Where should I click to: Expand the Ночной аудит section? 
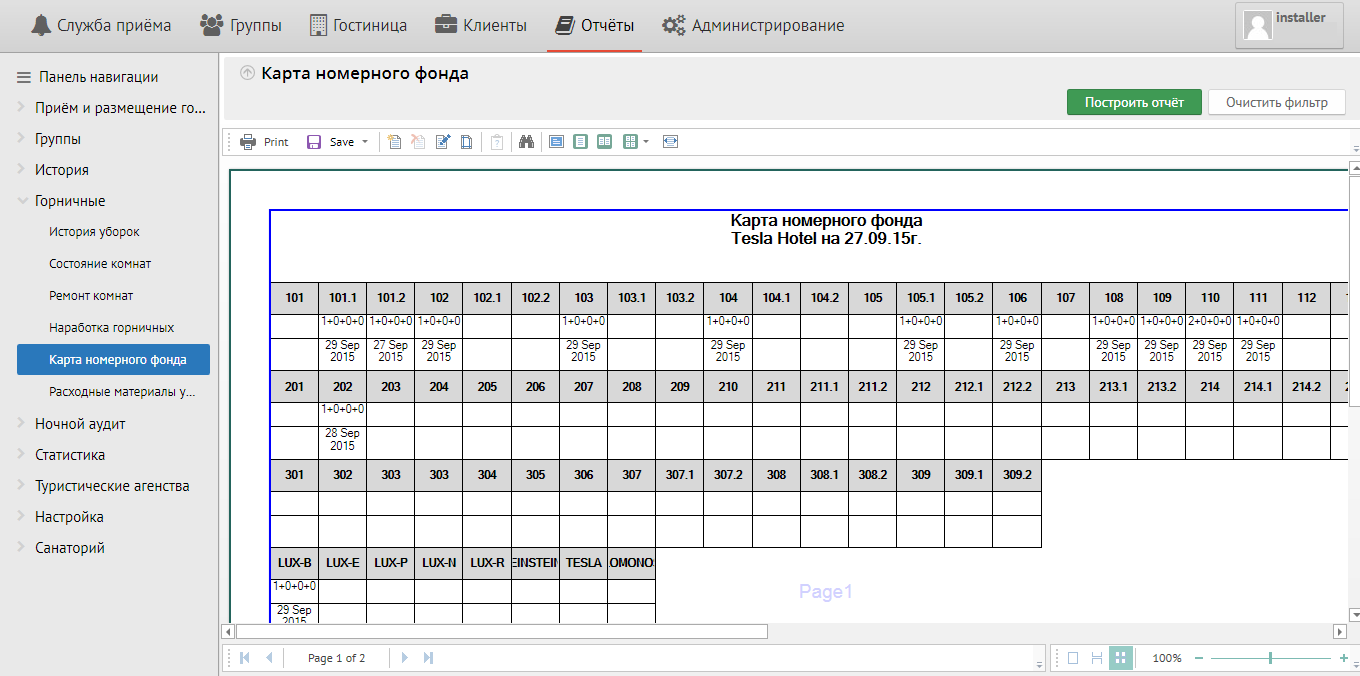point(80,424)
